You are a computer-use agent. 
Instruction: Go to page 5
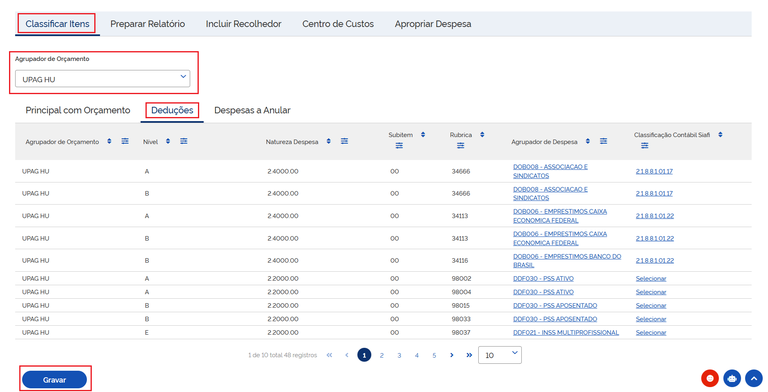tap(434, 355)
